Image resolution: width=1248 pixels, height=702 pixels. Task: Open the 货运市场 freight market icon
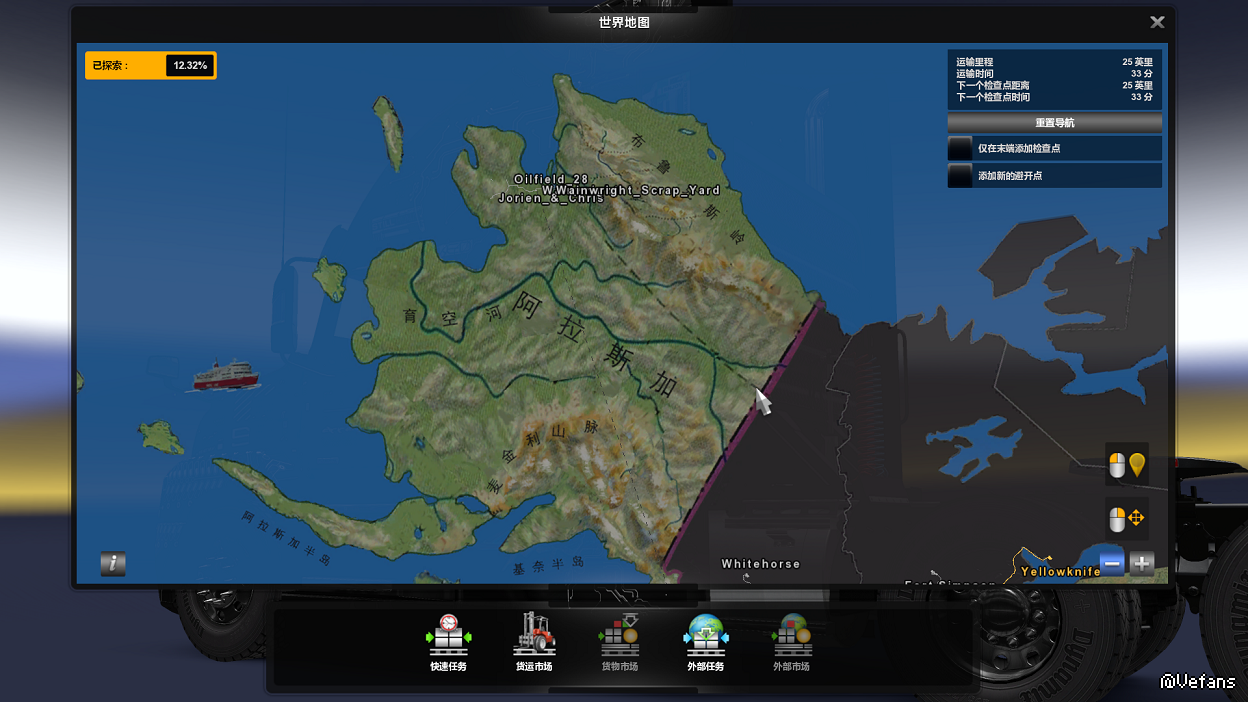tap(534, 641)
